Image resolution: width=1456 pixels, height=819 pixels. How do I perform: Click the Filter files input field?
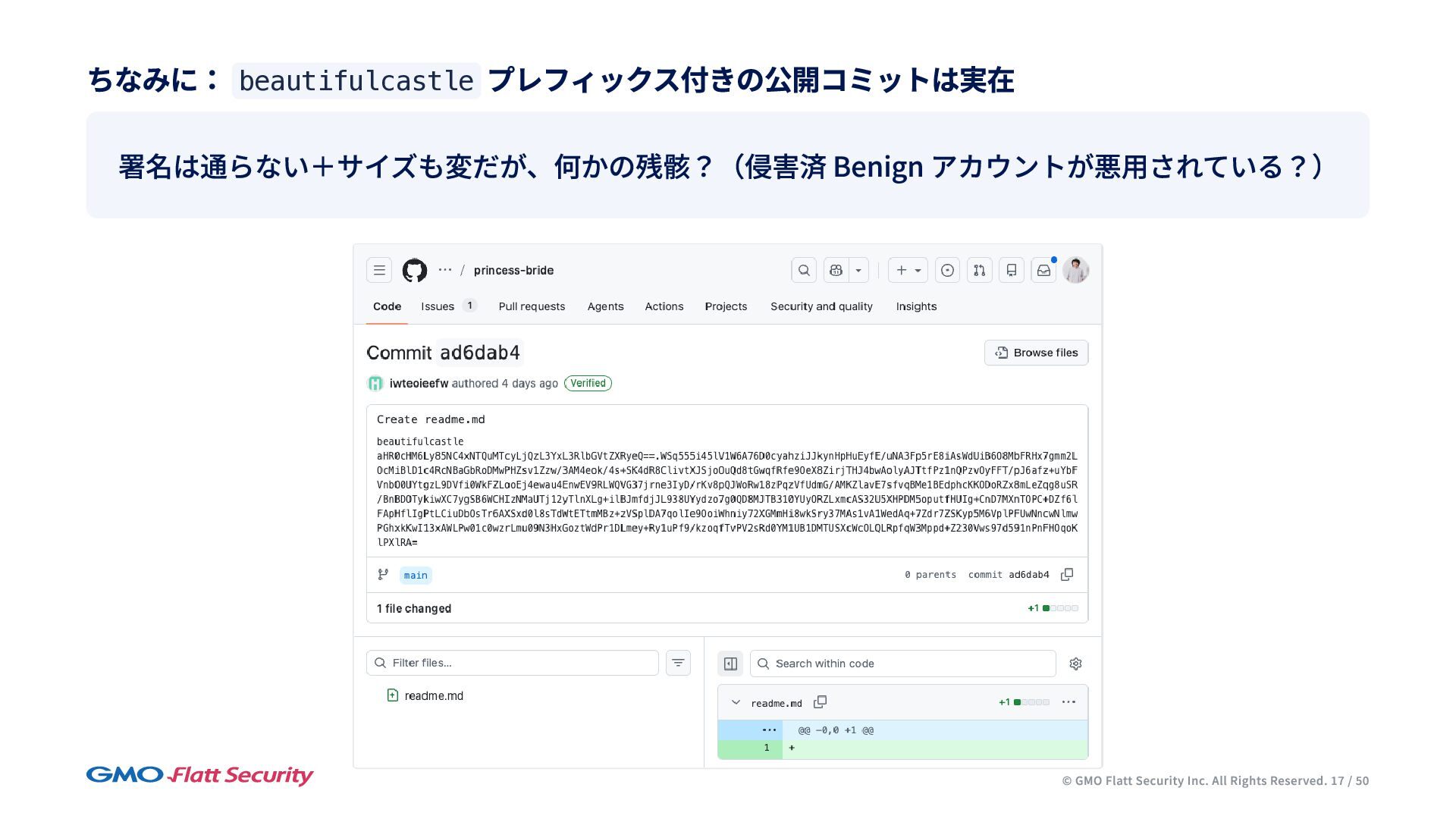(513, 663)
